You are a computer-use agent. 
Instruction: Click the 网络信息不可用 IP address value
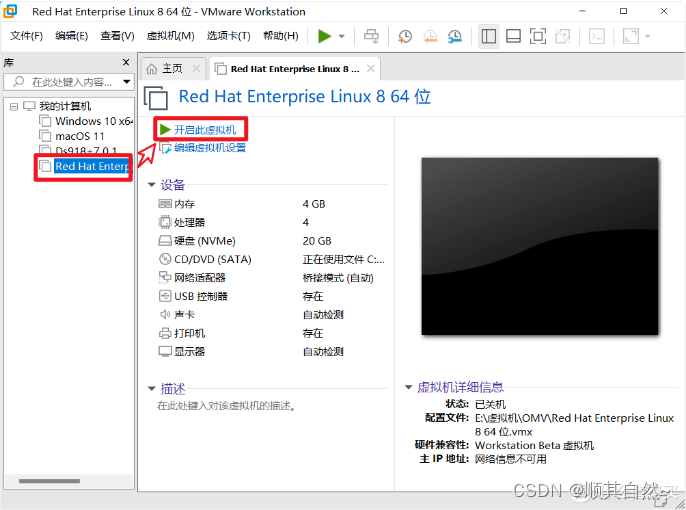(511, 459)
